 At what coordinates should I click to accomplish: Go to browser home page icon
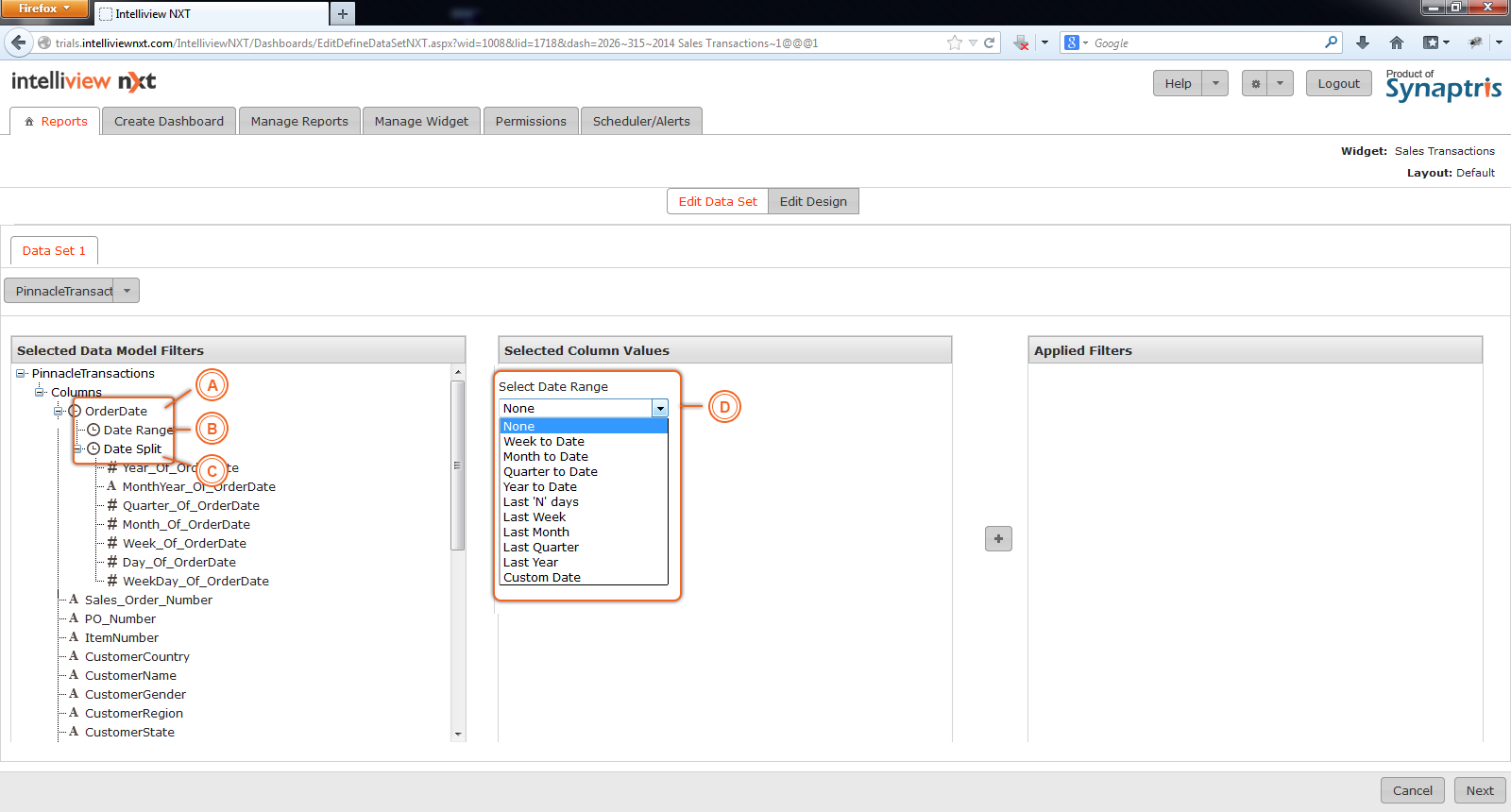coord(1397,42)
